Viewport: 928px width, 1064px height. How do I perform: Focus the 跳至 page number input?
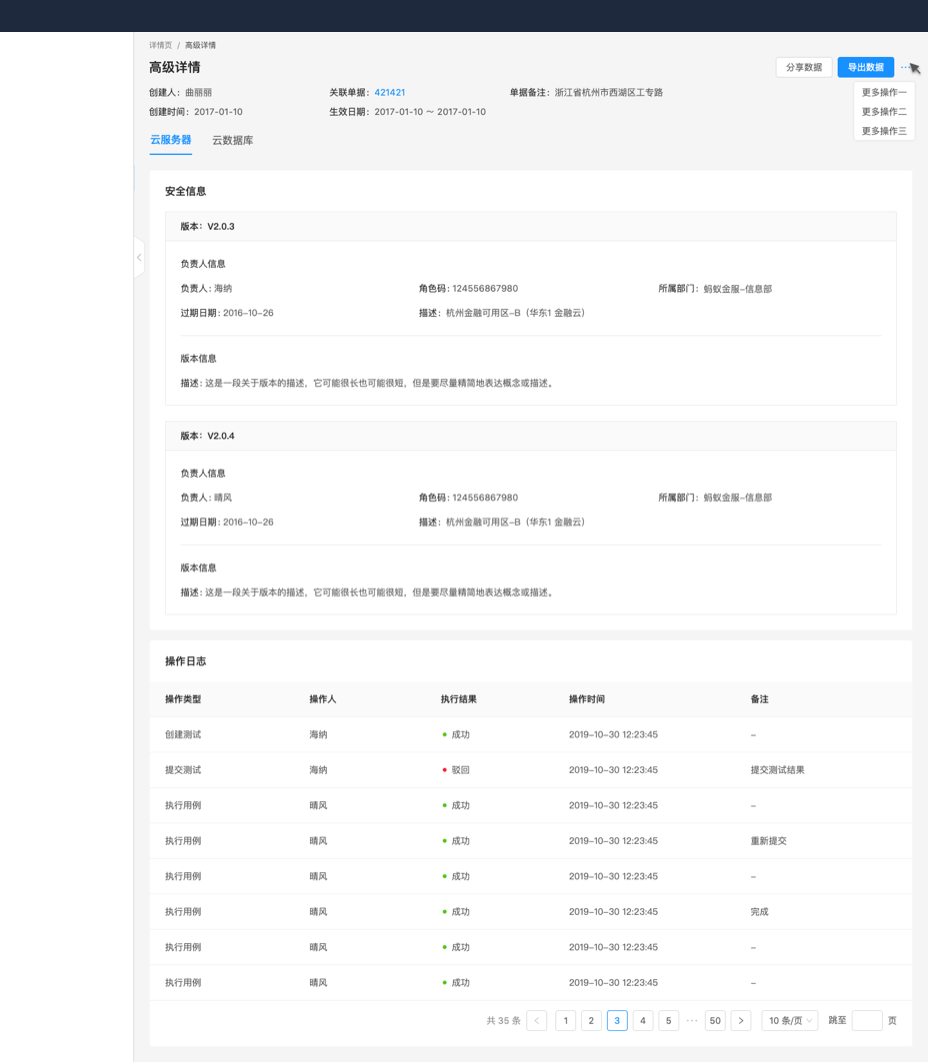867,1021
